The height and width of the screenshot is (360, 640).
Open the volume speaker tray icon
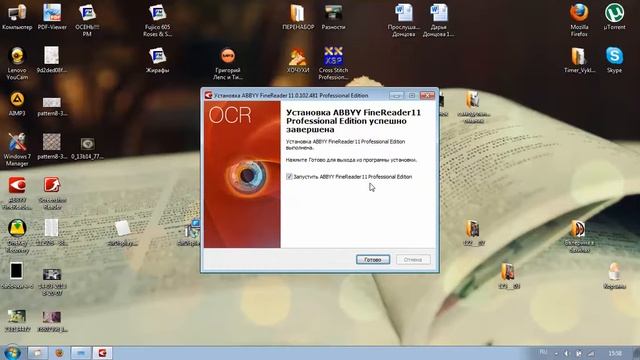[x=567, y=353]
